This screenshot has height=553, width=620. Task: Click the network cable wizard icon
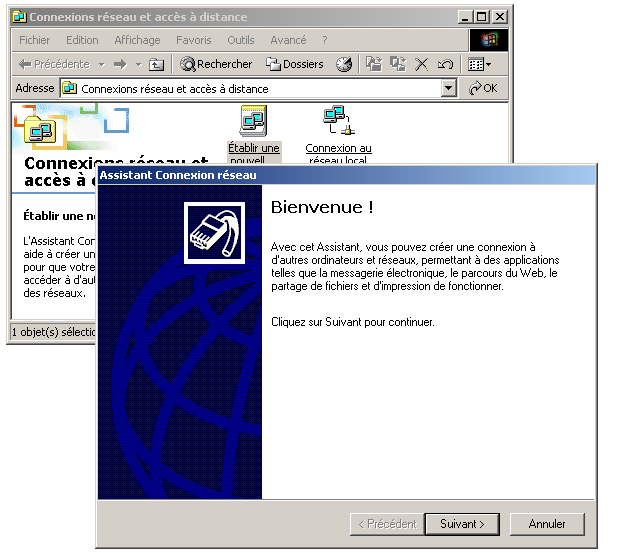click(x=214, y=233)
